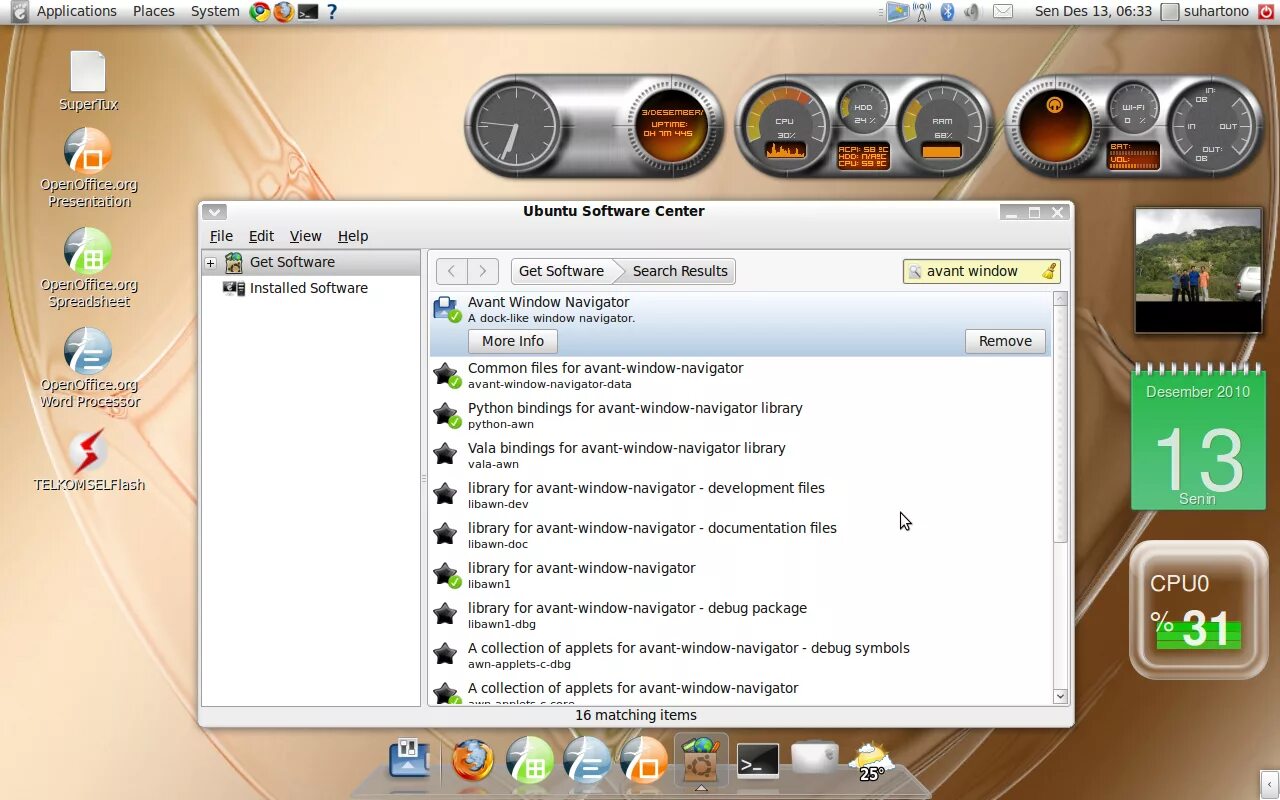Launch presentation app from the dock
Image resolution: width=1280 pixels, height=800 pixels.
click(x=644, y=761)
